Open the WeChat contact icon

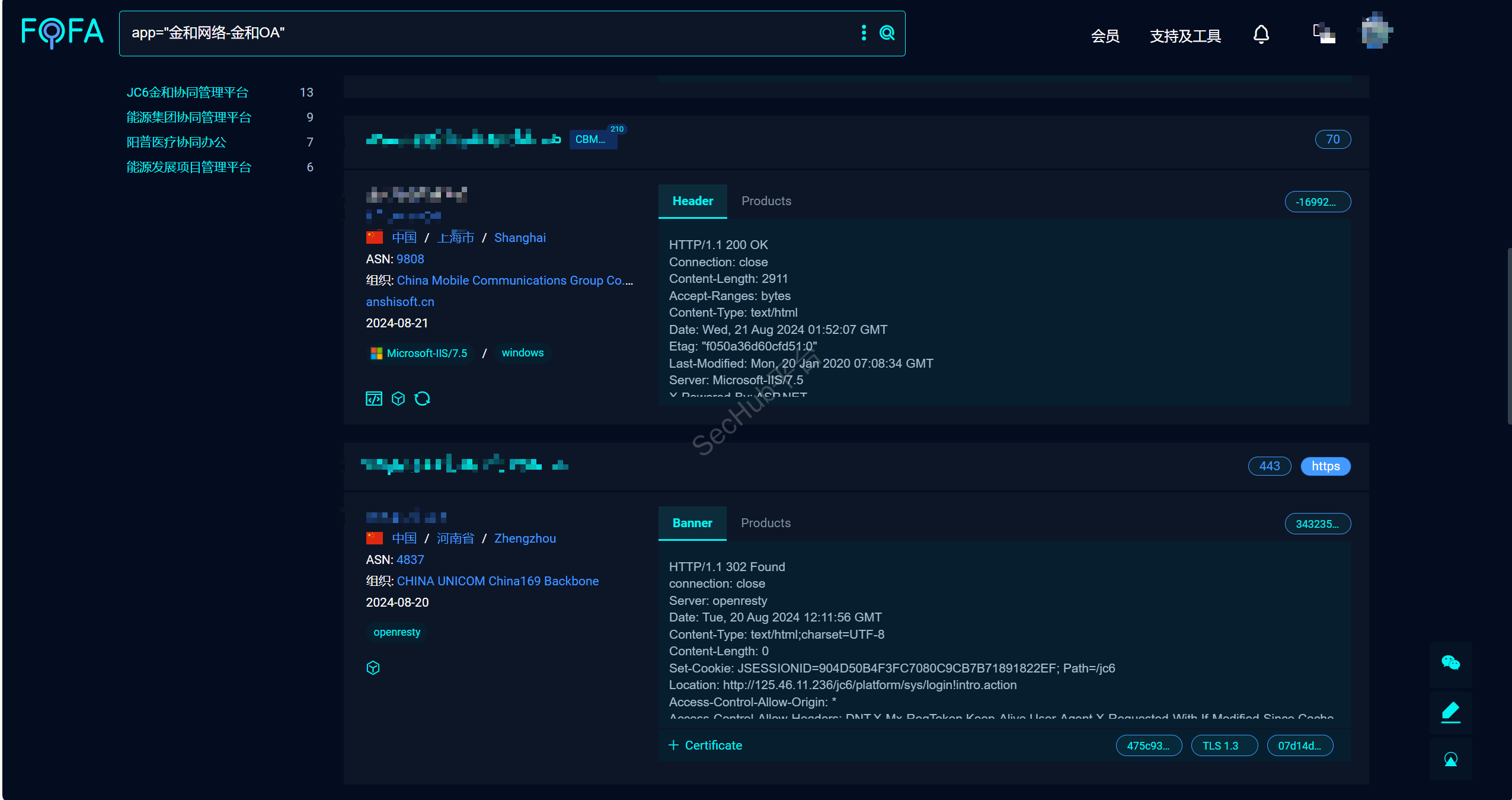[x=1450, y=662]
